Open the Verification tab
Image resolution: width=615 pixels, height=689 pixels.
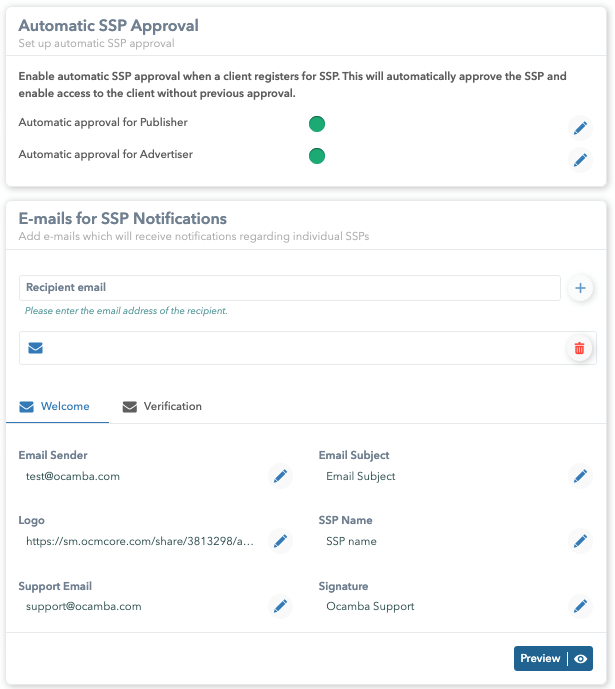pos(162,407)
